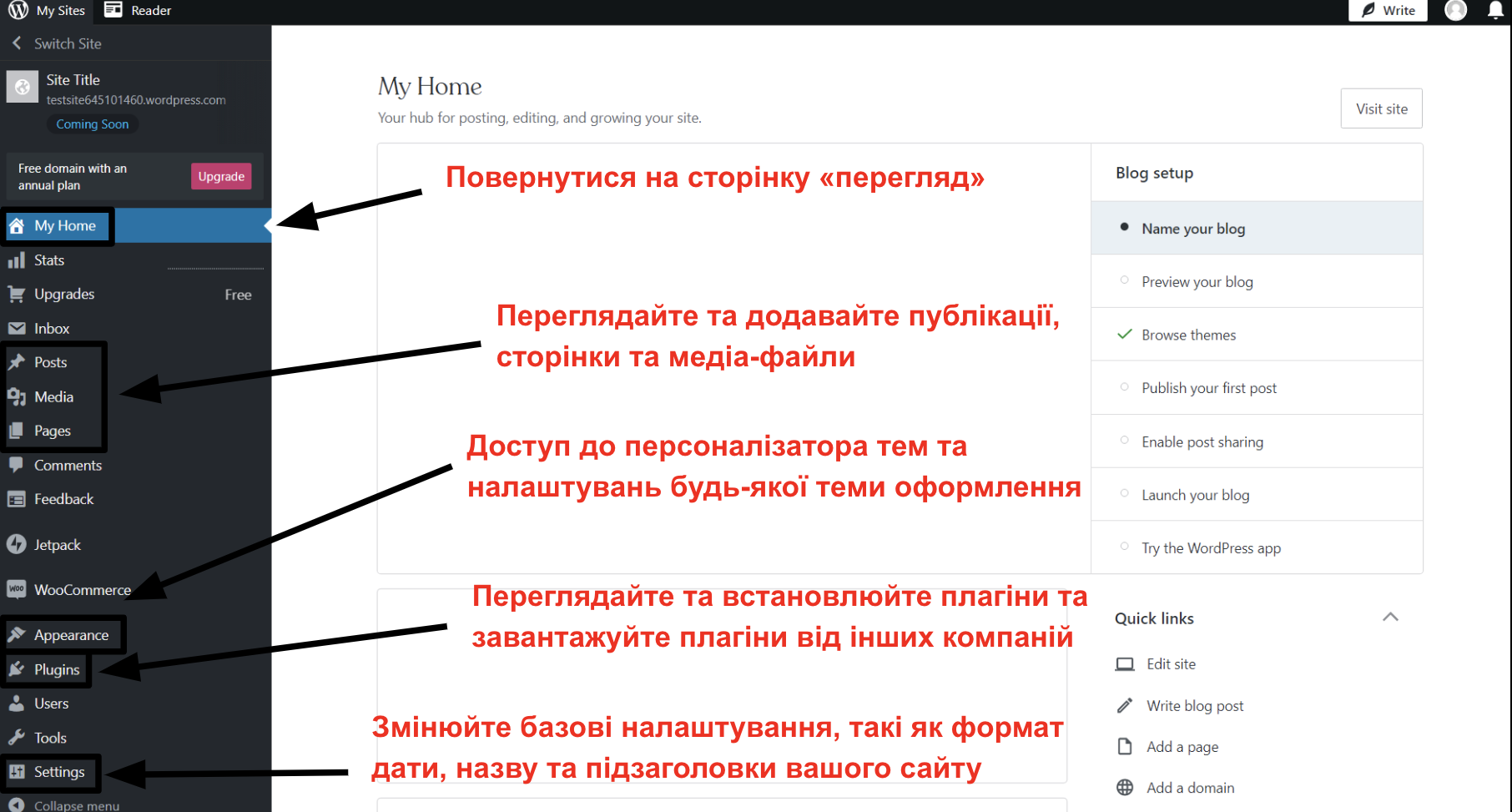
Task: Click the Jetpack icon in sidebar
Action: pyautogui.click(x=17, y=544)
